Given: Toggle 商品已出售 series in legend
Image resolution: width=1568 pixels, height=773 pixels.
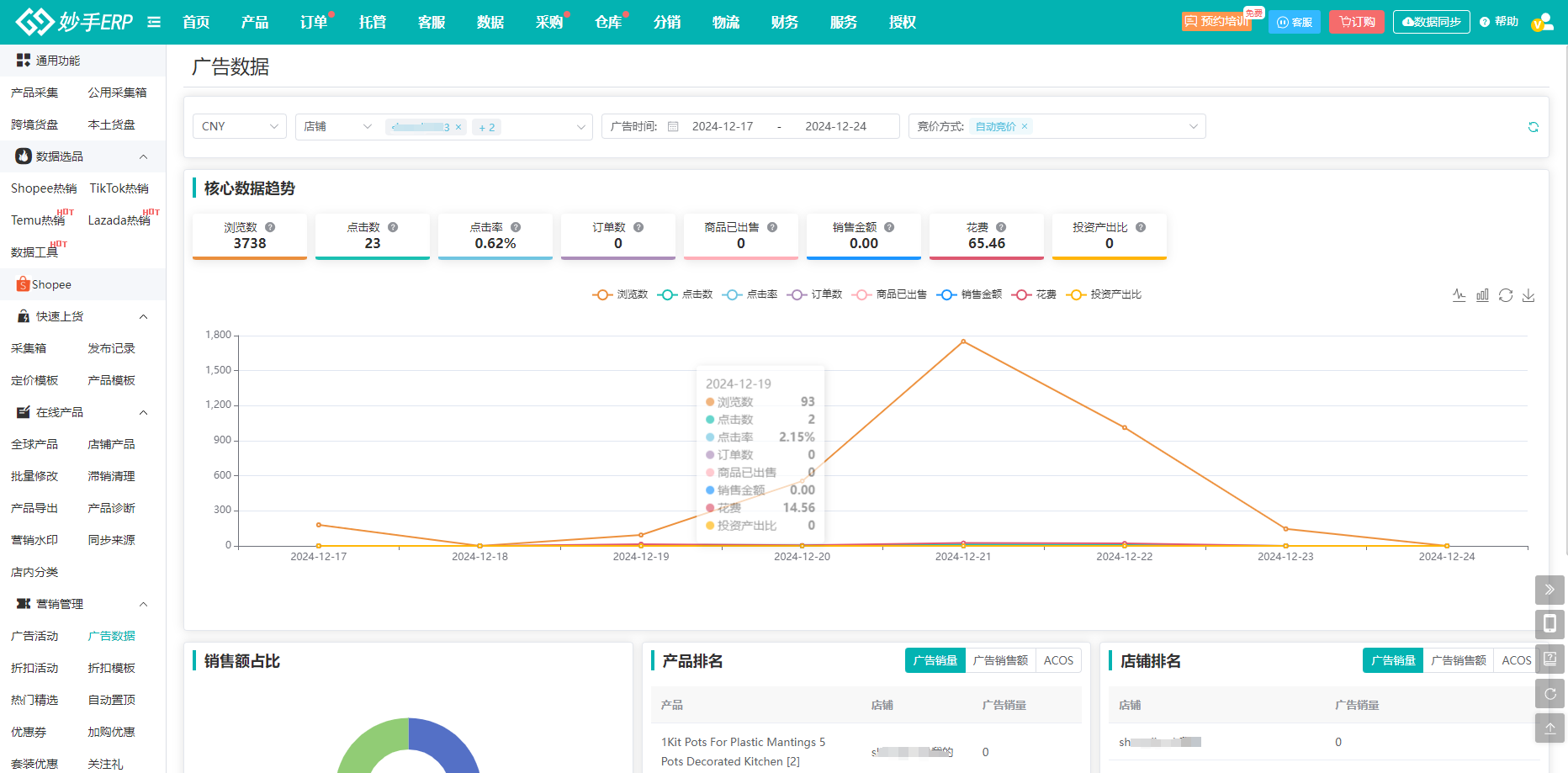Looking at the screenshot, I should tap(889, 294).
